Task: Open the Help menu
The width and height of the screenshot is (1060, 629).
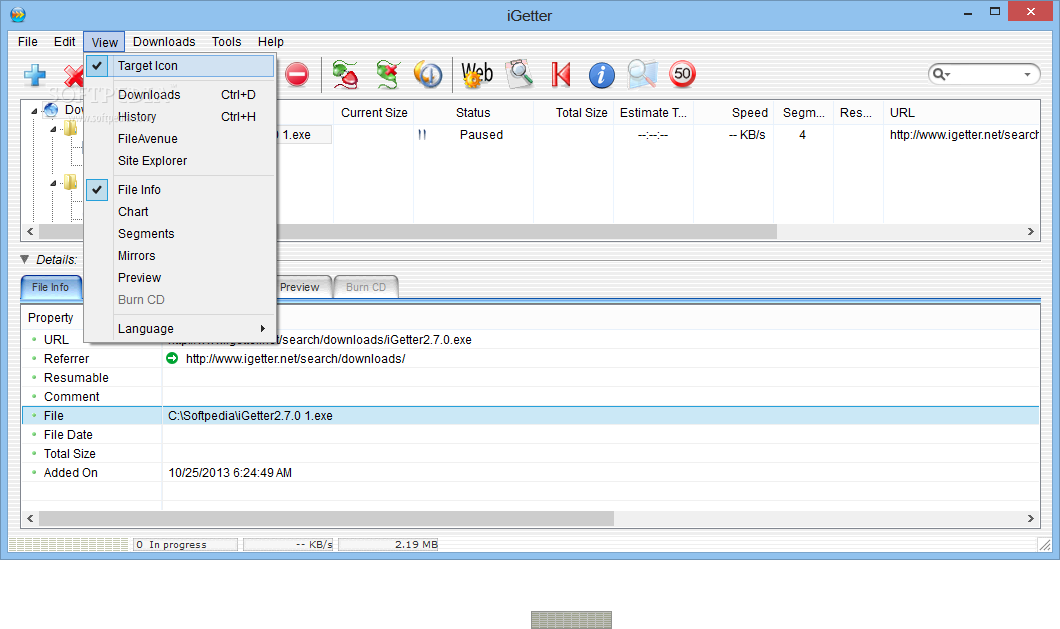Action: point(270,42)
